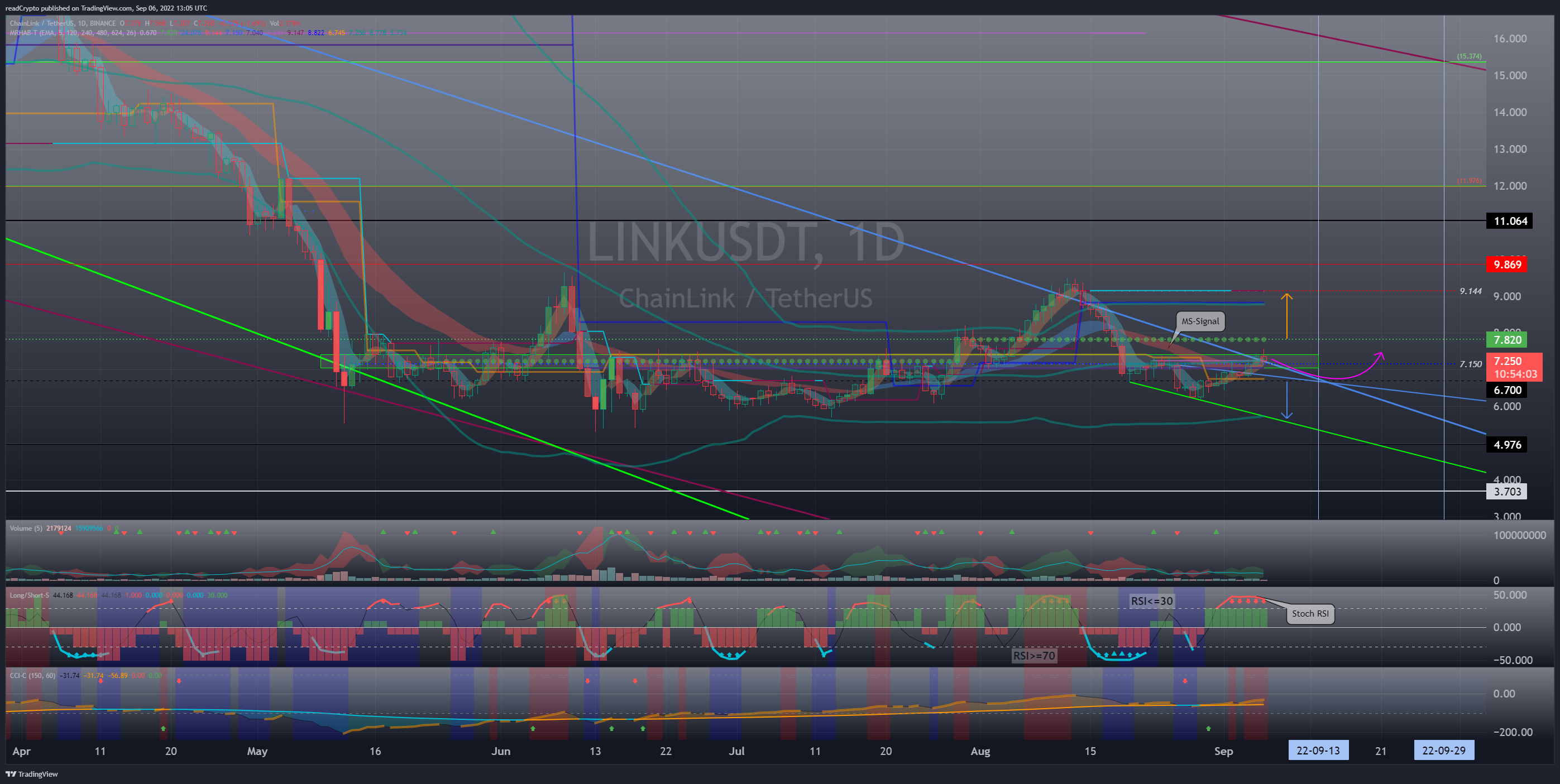Click the 12.000 price axis label
Image resolution: width=1560 pixels, height=784 pixels.
click(x=1510, y=186)
